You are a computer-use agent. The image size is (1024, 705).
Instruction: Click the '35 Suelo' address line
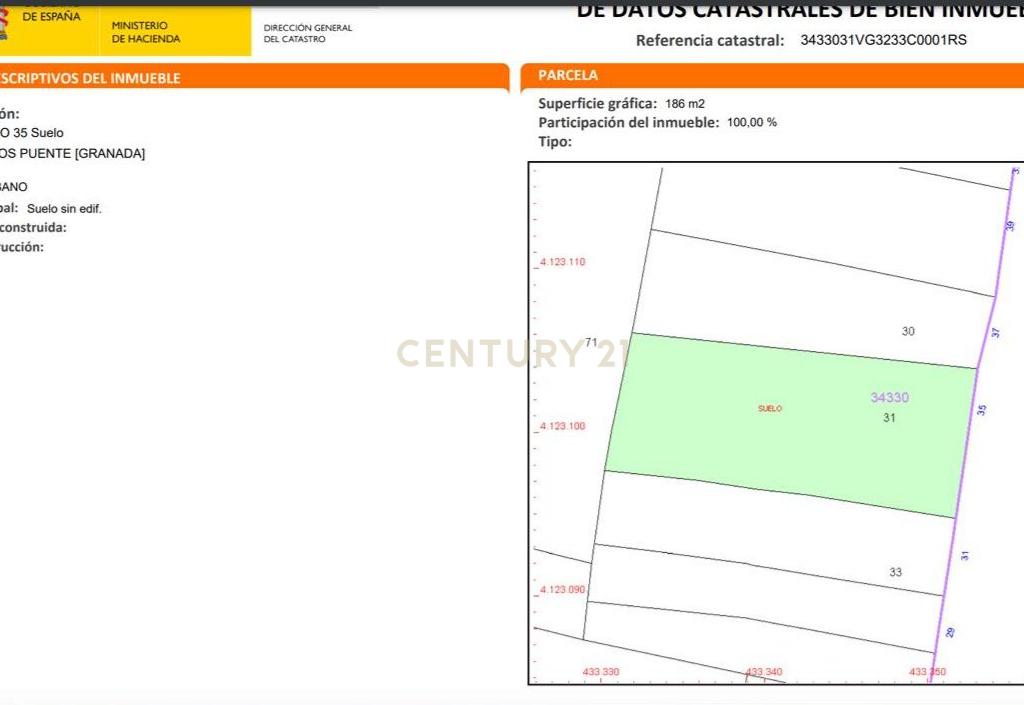[38, 133]
